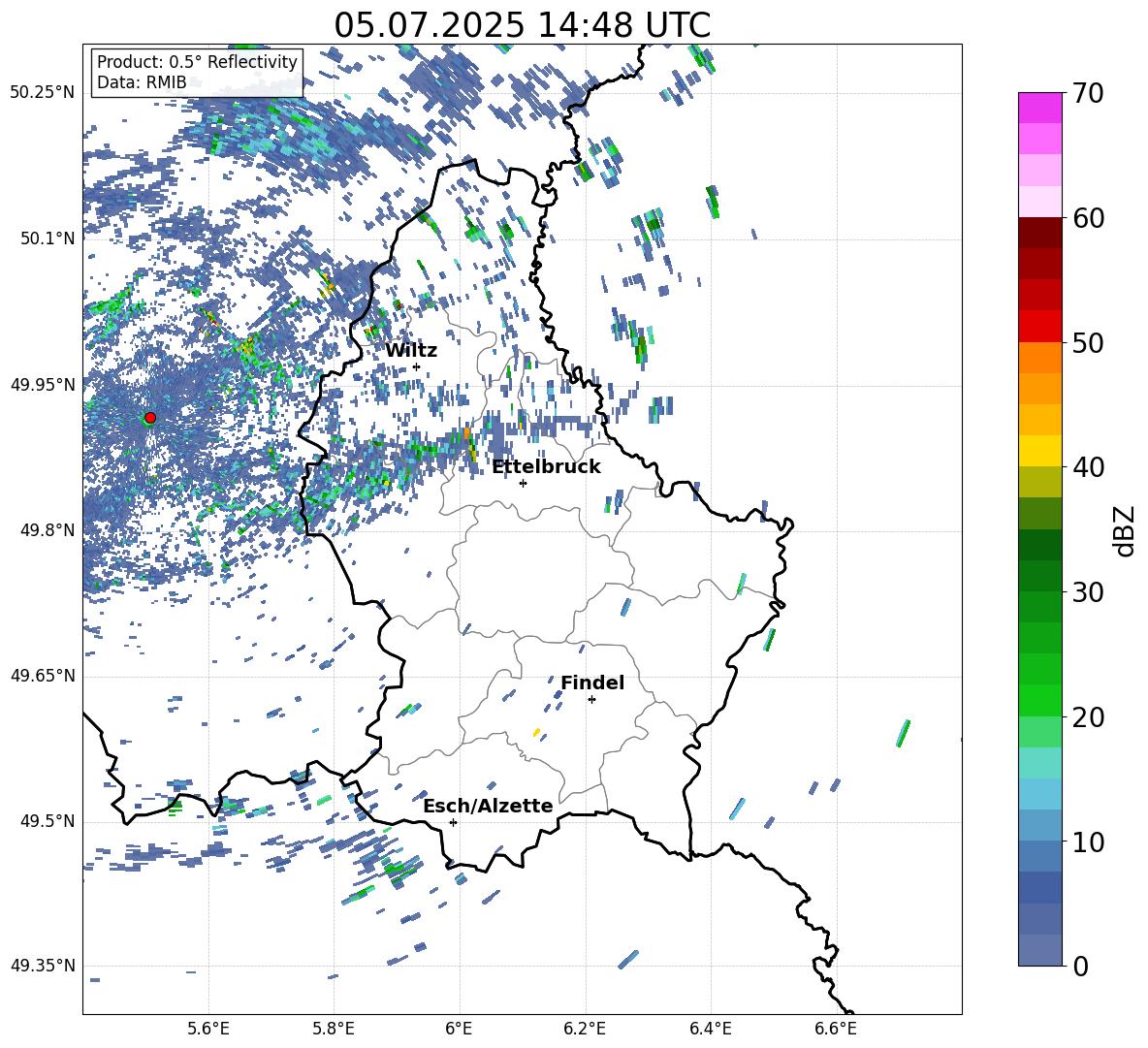Click the 6°E longitude label
The height and width of the screenshot is (1048, 1148).
coord(459,1029)
